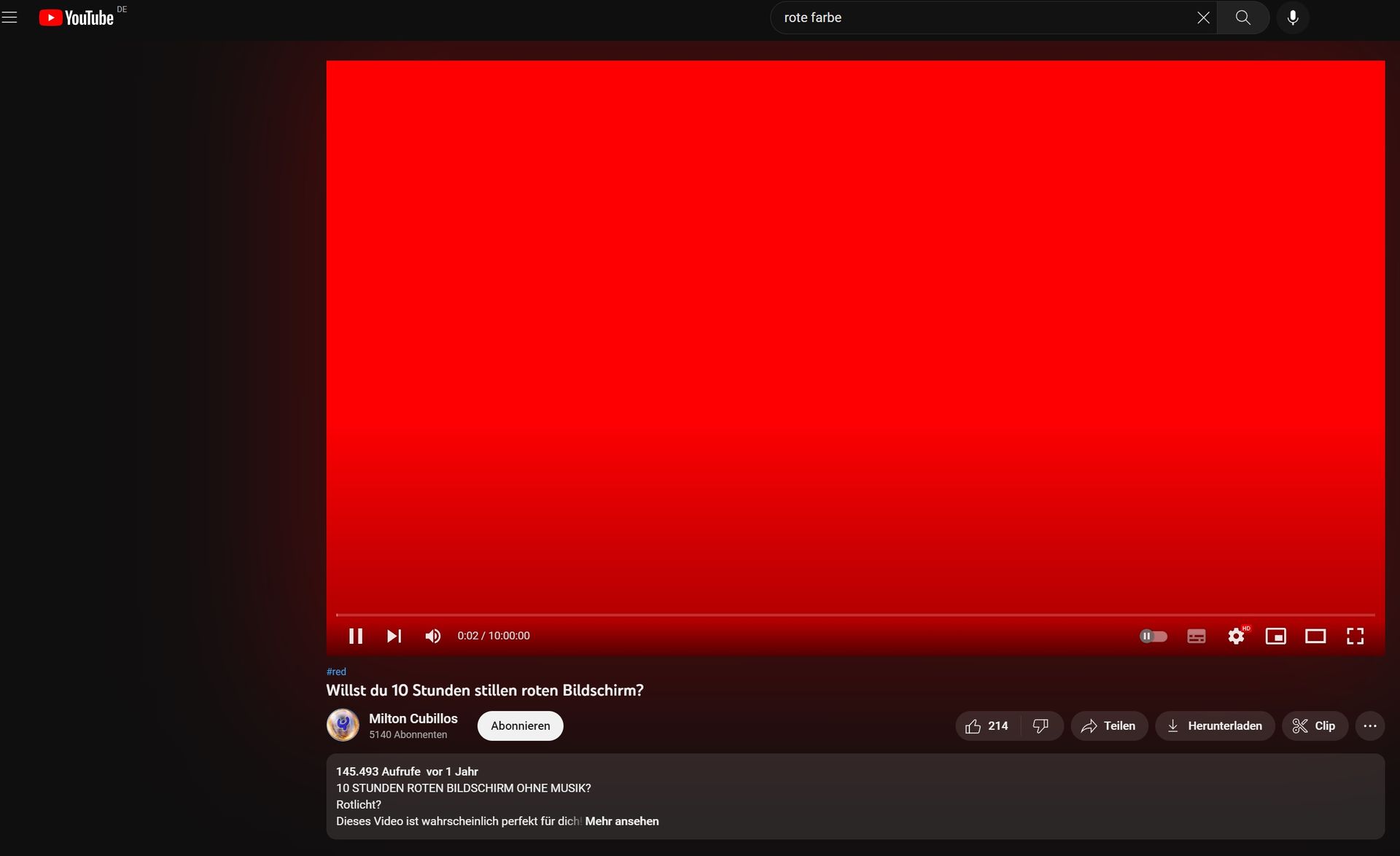Dislike the video
This screenshot has height=856, width=1400.
[1041, 725]
